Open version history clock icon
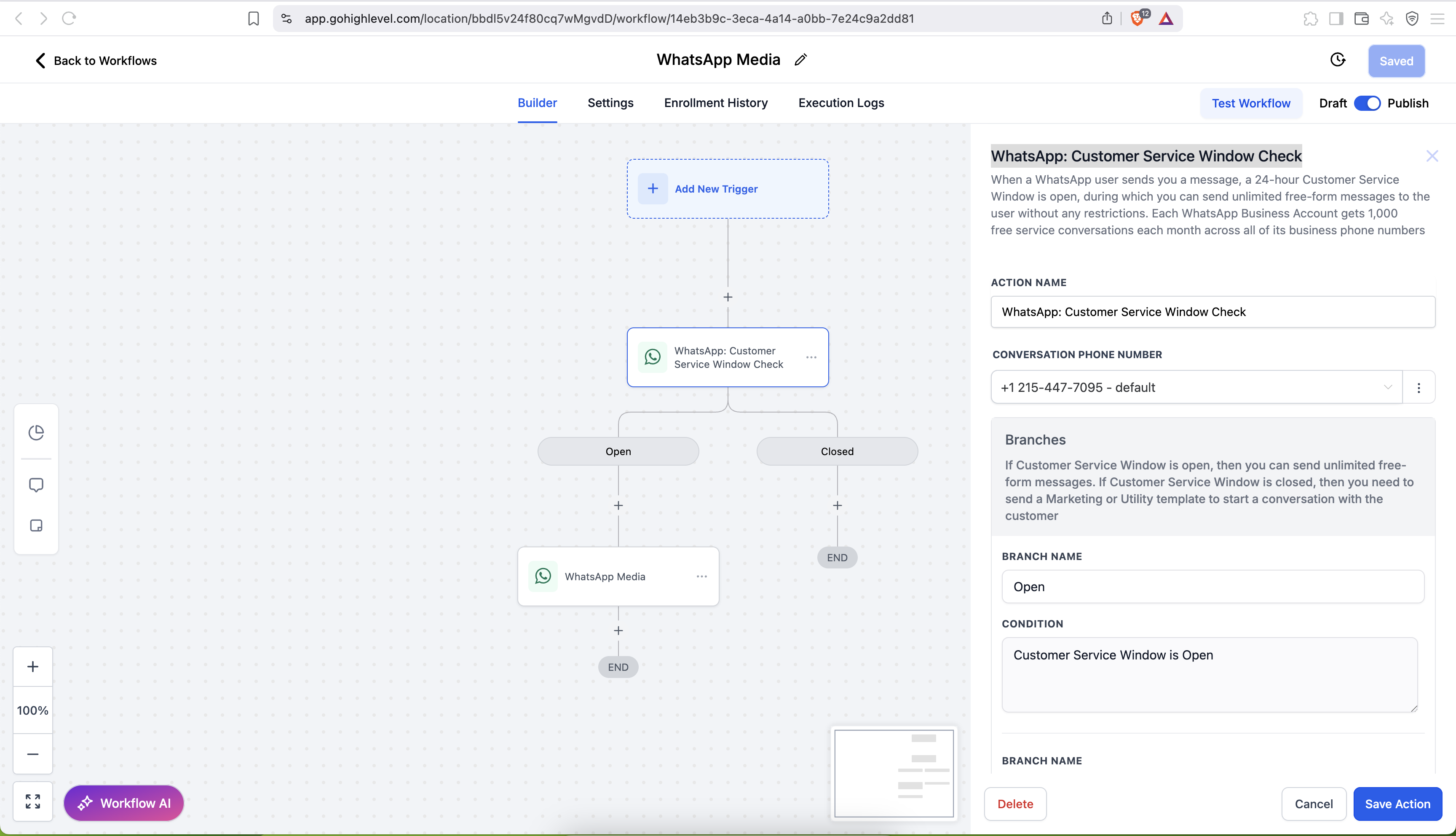Screen dimensions: 1456x836 (x=1338, y=60)
